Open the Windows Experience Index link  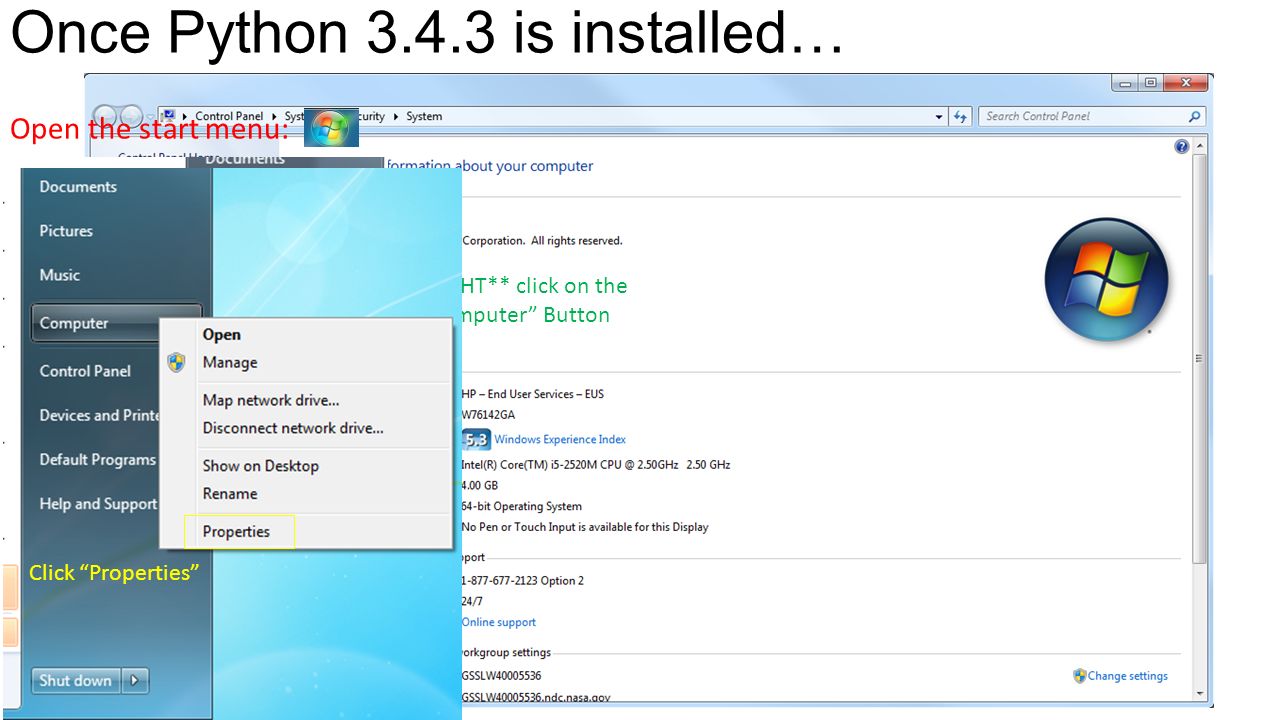(x=560, y=439)
